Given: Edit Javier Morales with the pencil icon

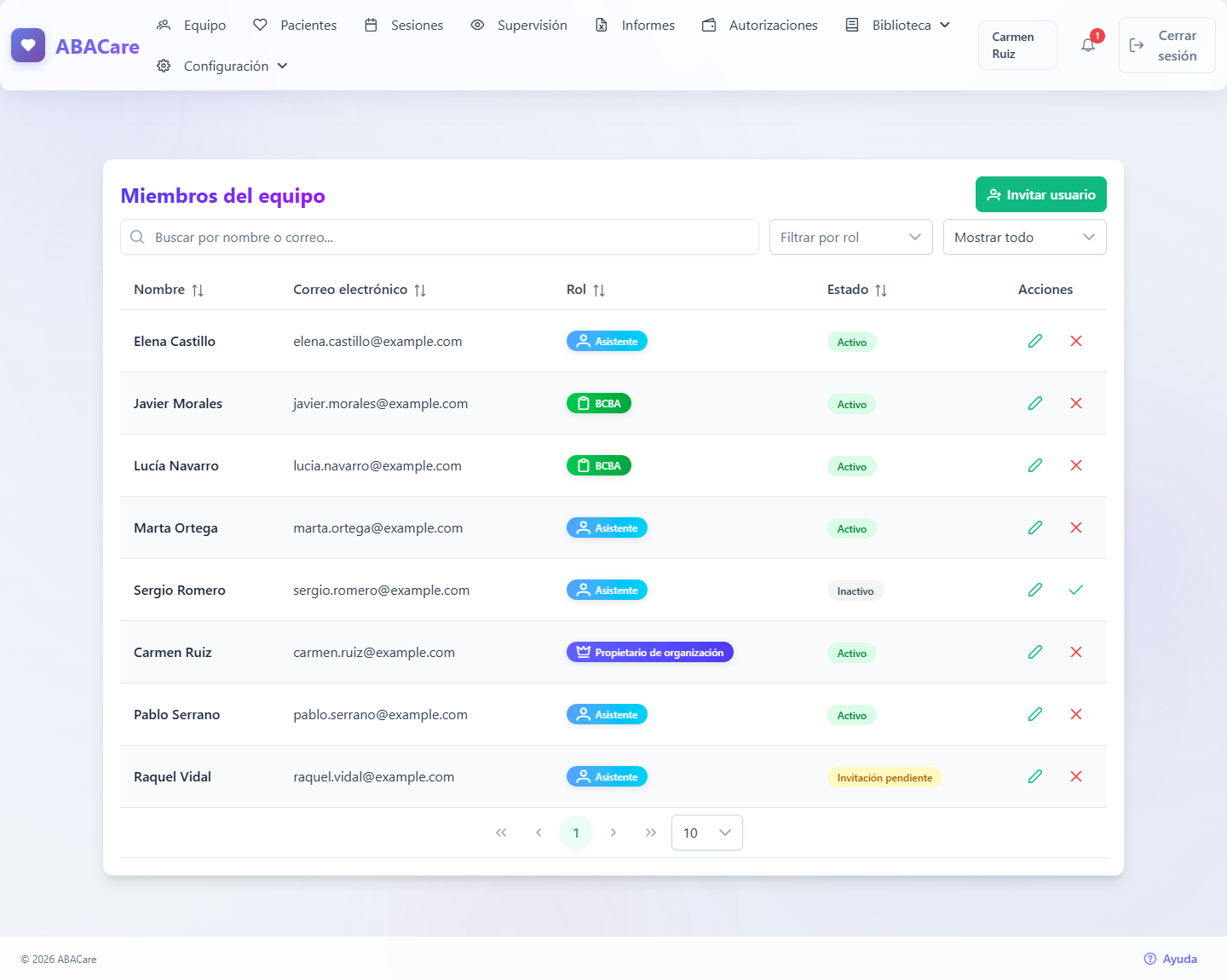Looking at the screenshot, I should pyautogui.click(x=1035, y=403).
